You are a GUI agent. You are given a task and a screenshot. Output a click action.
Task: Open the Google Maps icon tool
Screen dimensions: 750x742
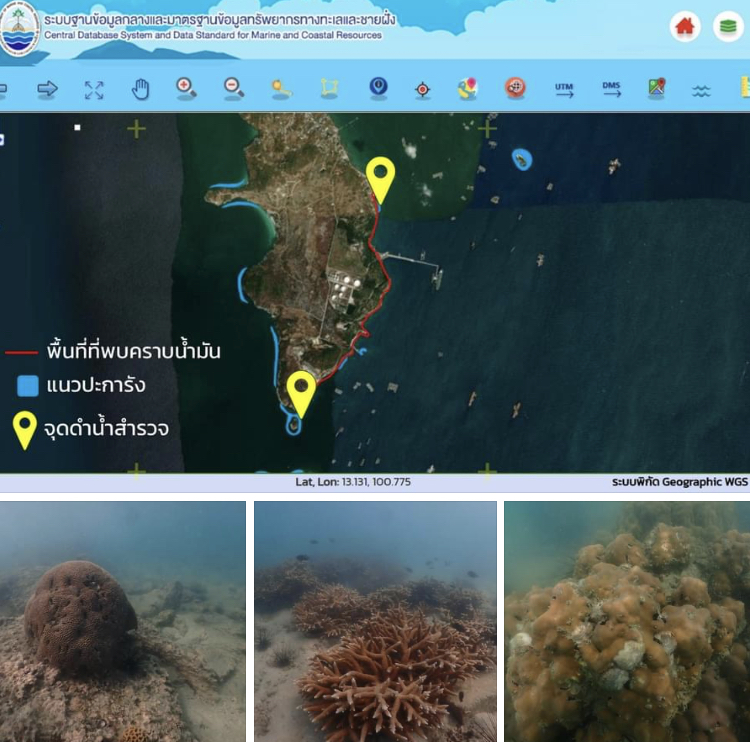657,89
